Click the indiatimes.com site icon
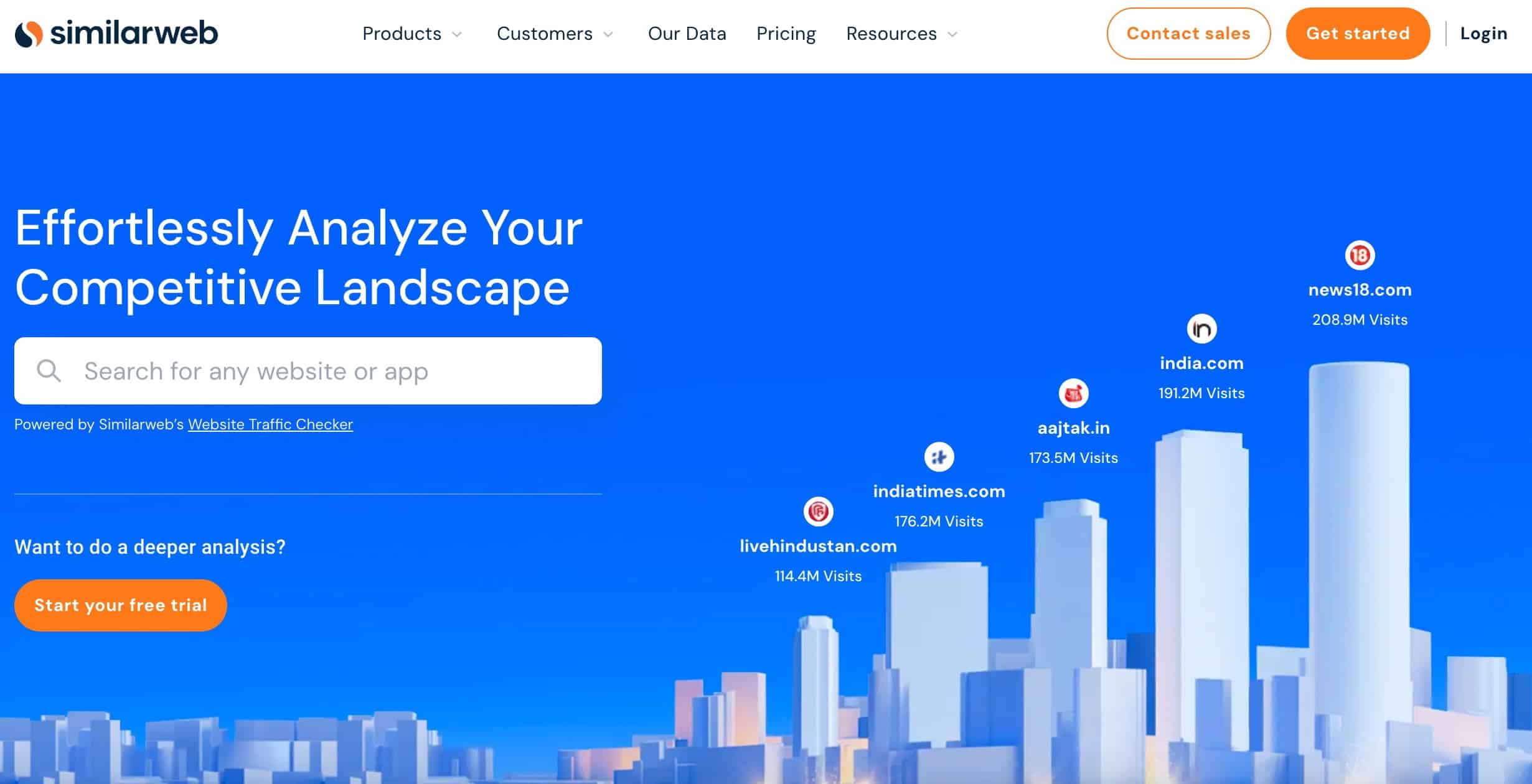This screenshot has width=1532, height=784. click(x=939, y=457)
